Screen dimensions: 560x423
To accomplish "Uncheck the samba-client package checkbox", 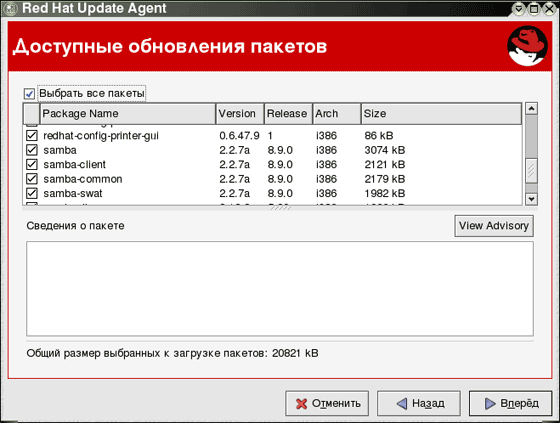I will (x=32, y=164).
